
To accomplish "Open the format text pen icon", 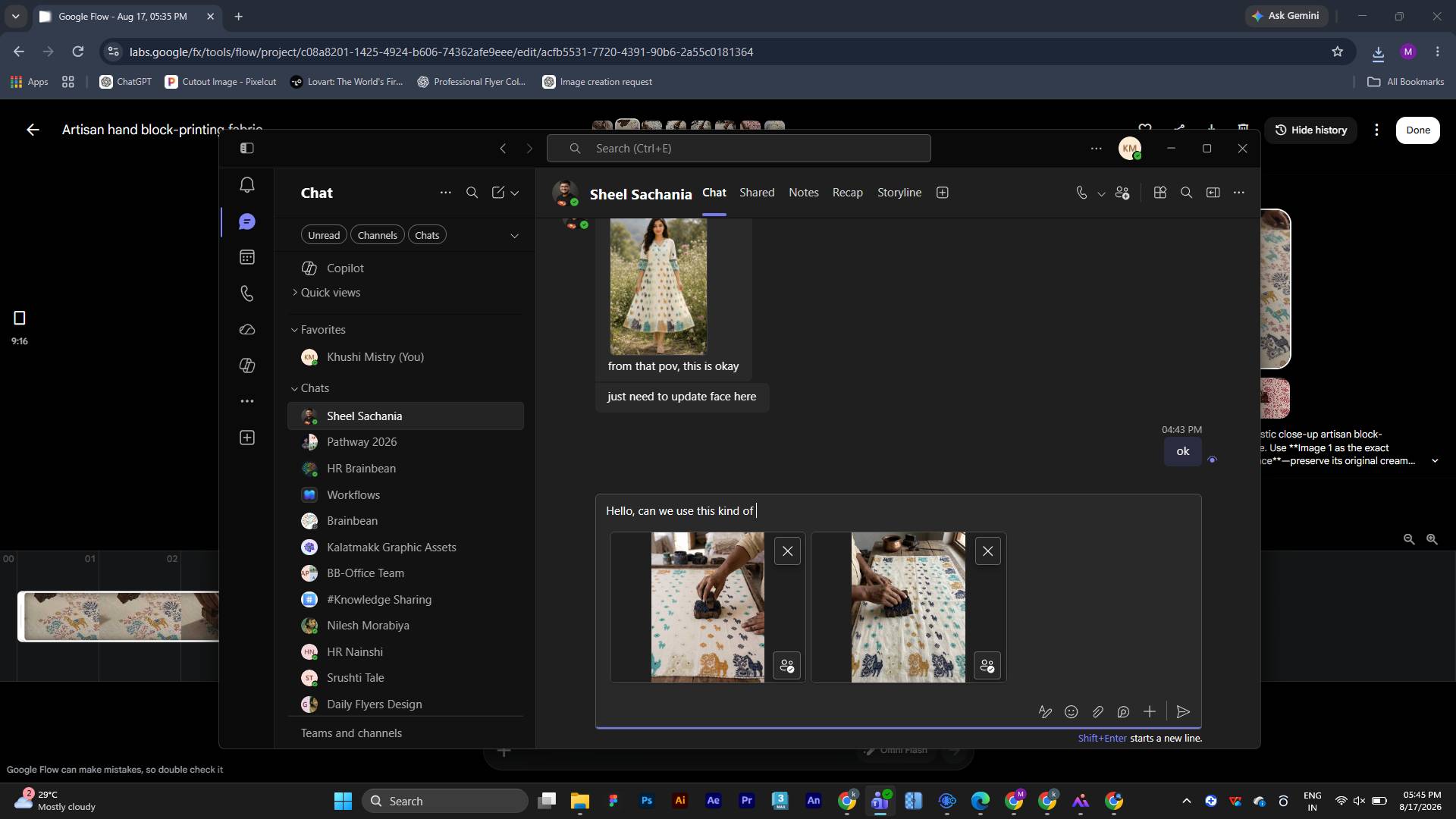I will point(1045,711).
